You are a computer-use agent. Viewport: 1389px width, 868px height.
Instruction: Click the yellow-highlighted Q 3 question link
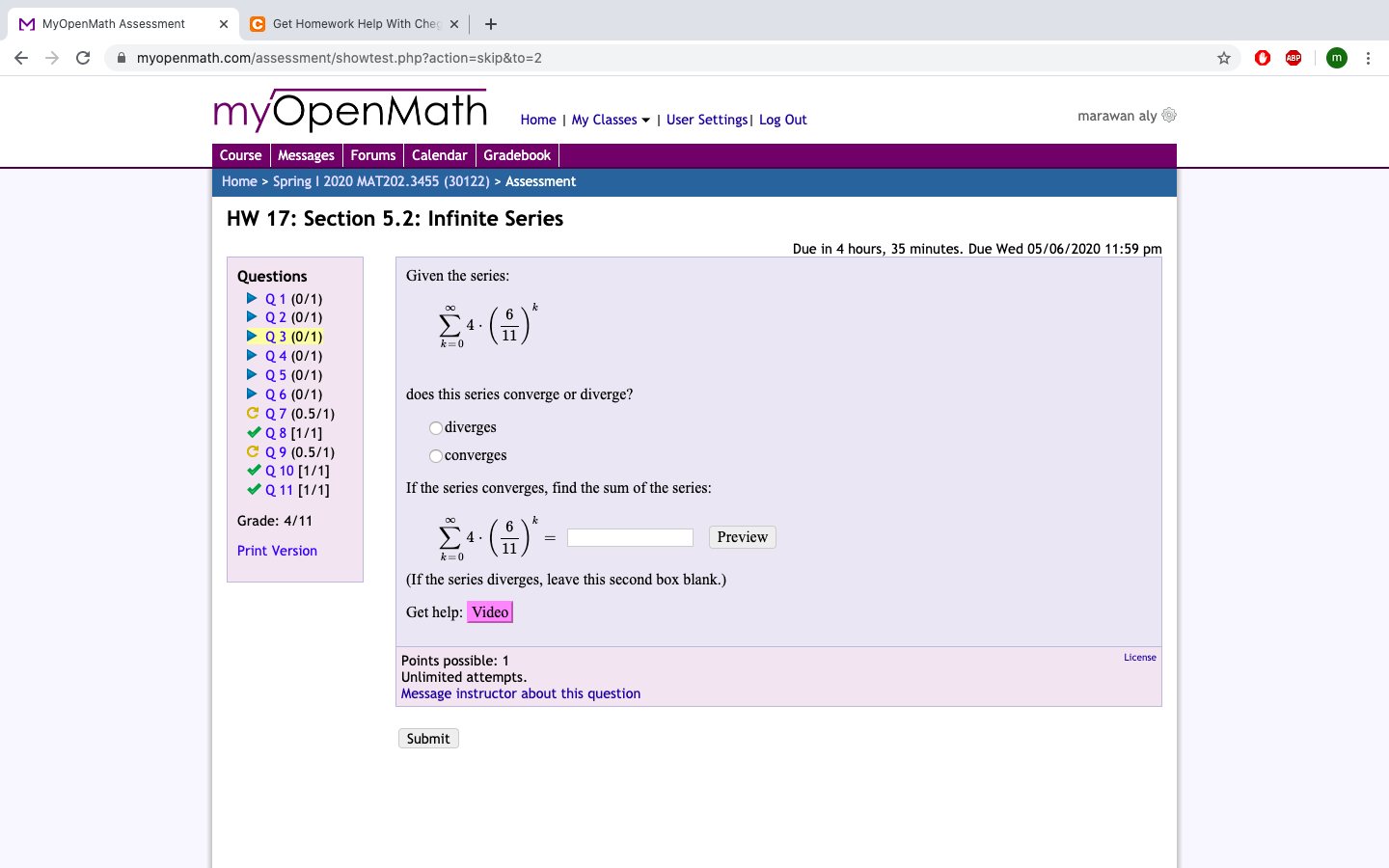(275, 336)
